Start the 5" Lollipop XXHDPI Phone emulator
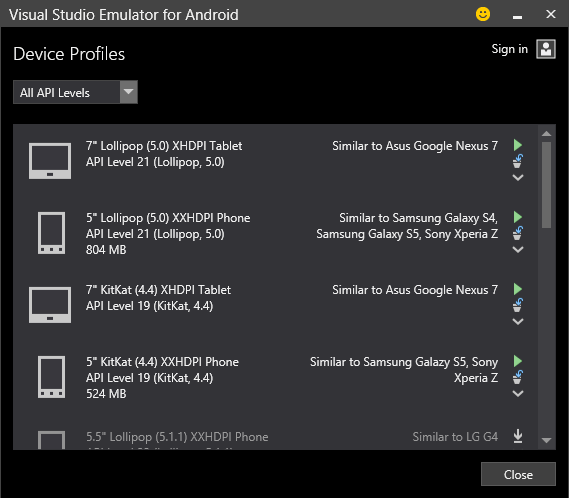570x498 pixels. [x=518, y=217]
